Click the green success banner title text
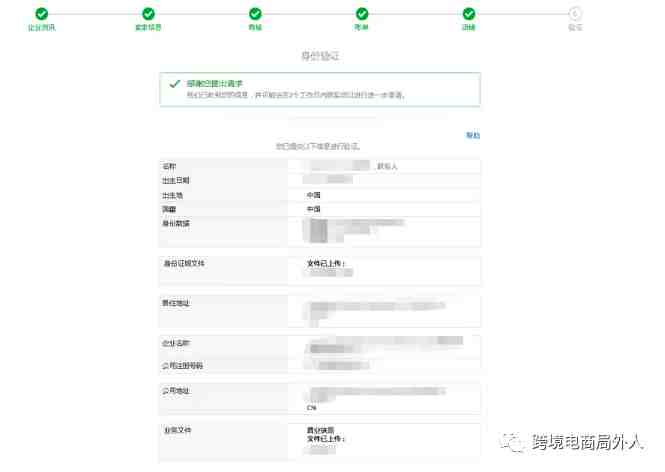 [x=215, y=84]
